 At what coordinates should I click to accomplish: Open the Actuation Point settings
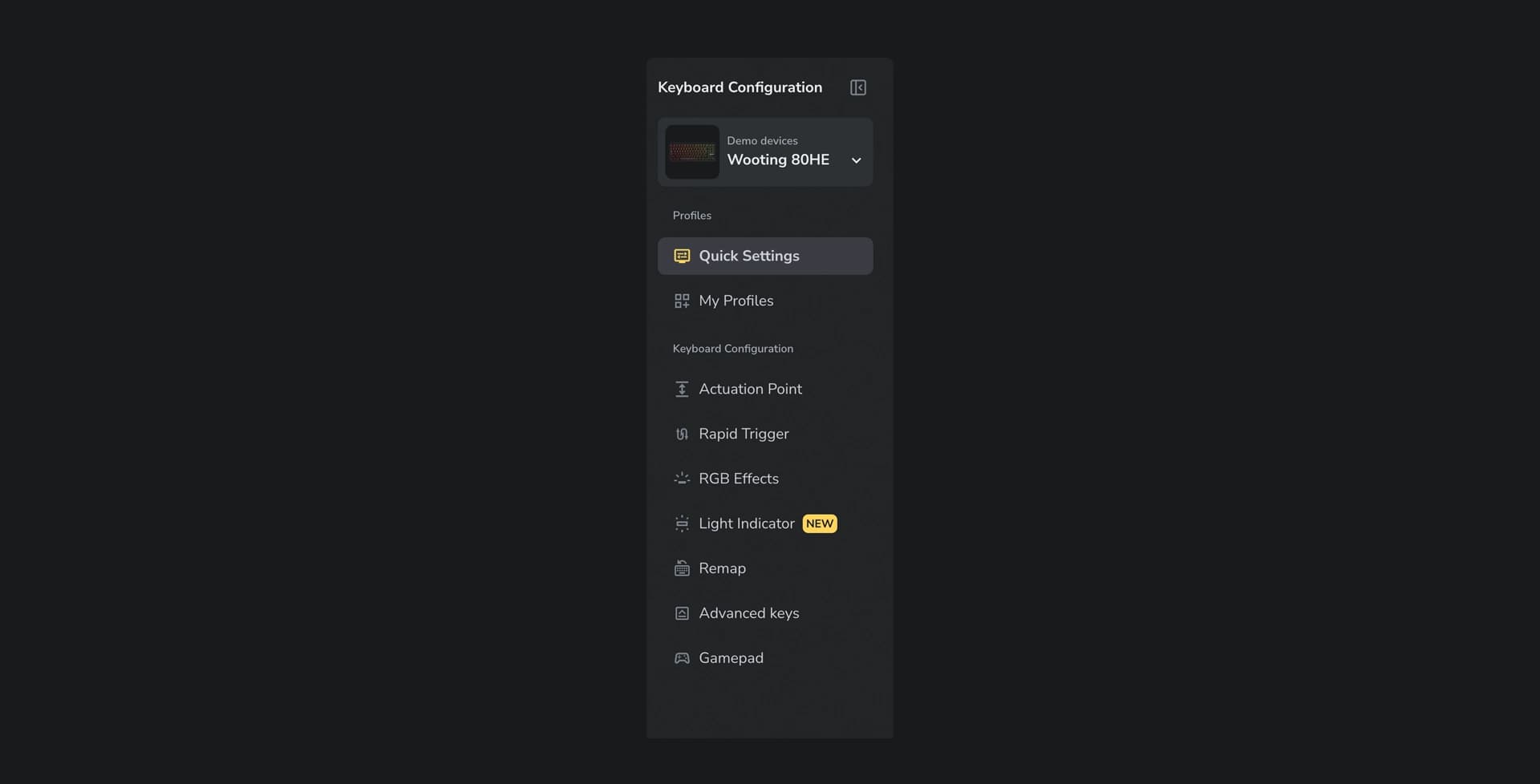750,390
